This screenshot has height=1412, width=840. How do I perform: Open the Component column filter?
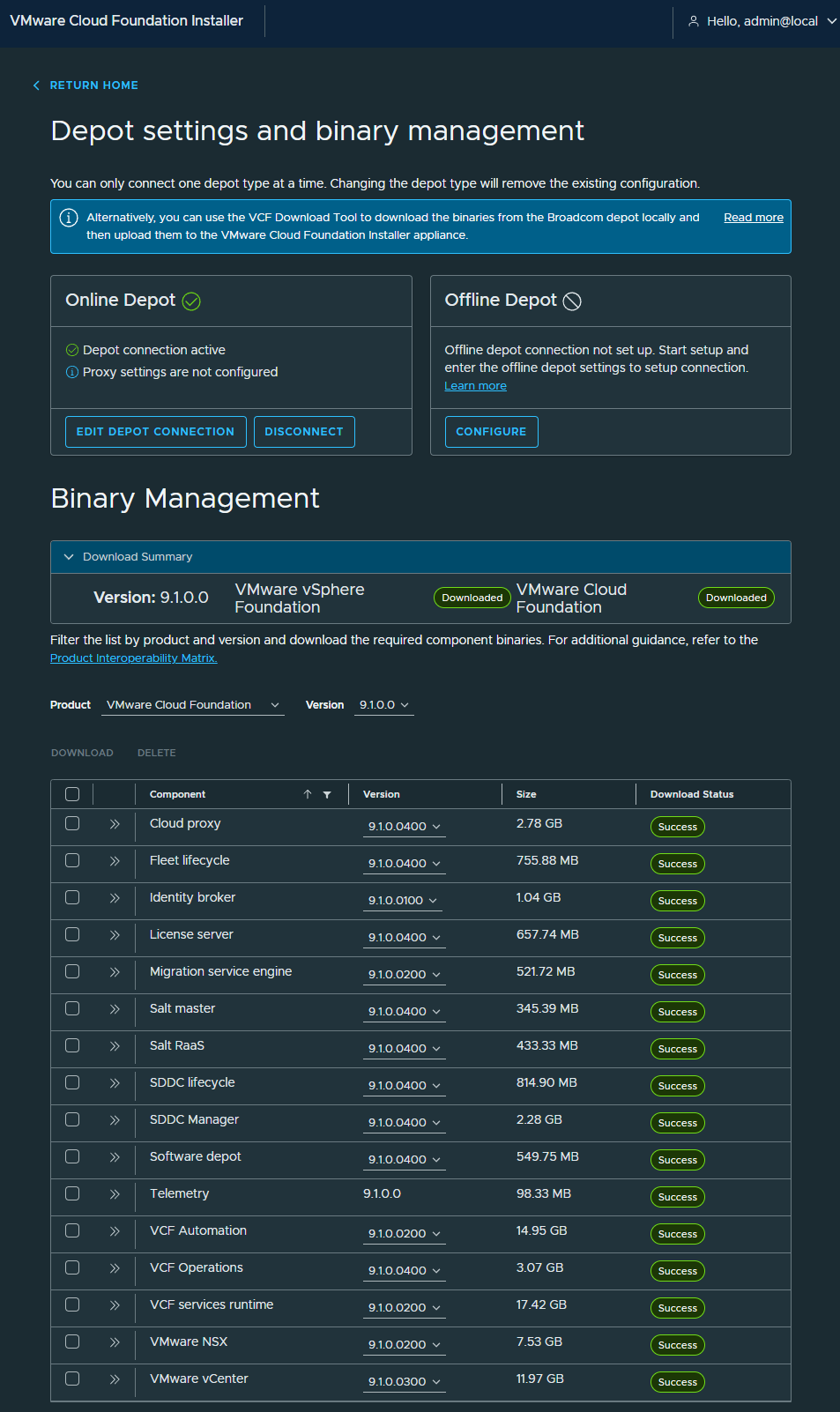[327, 795]
